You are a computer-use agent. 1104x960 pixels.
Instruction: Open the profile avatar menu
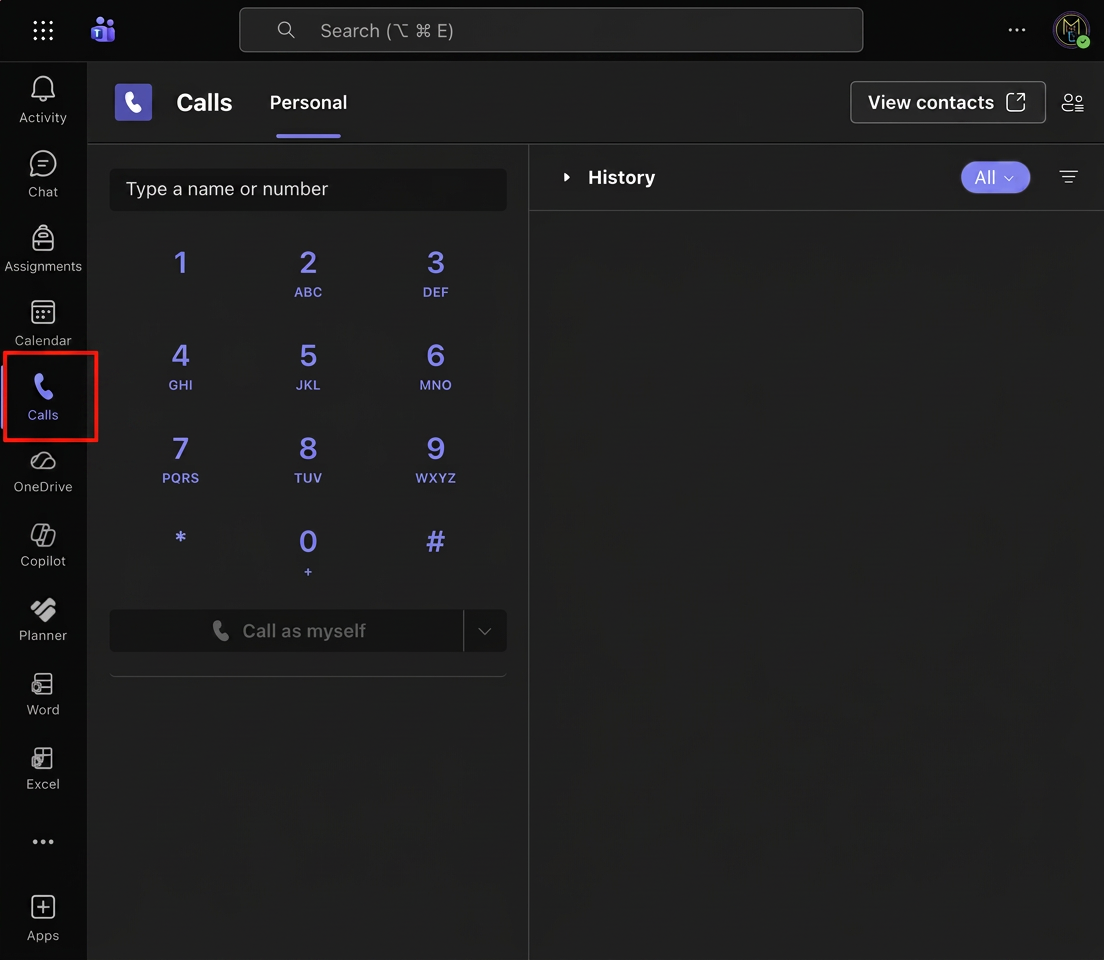[1072, 30]
